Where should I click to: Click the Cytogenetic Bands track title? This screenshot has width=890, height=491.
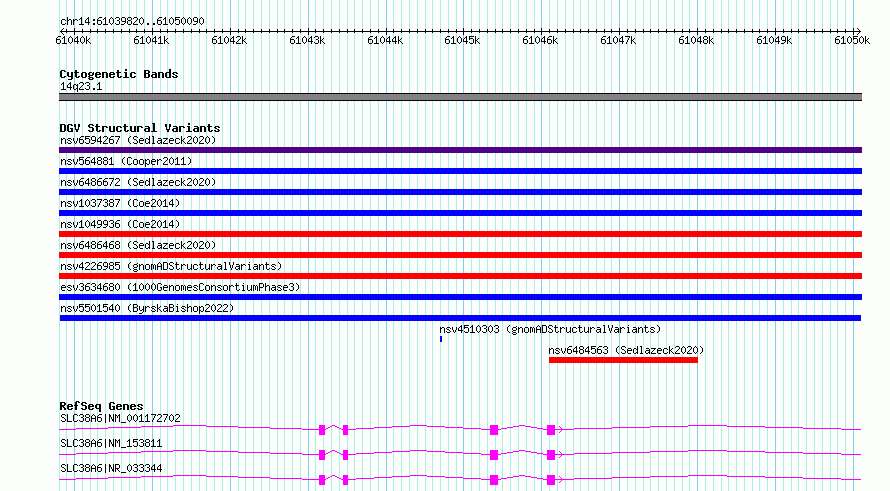[119, 74]
